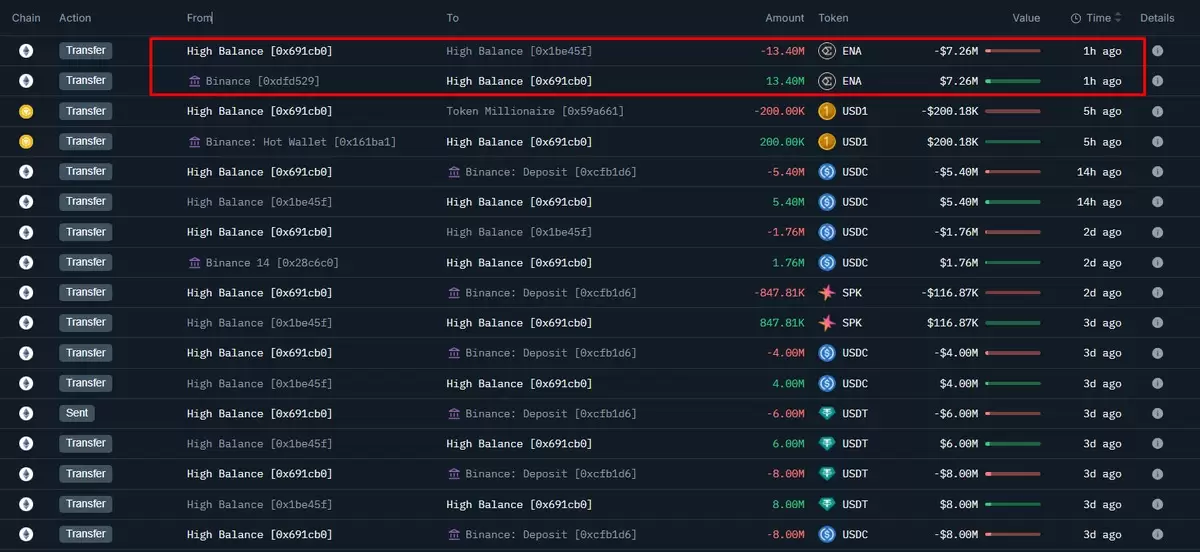1200x552 pixels.
Task: Click the From column header
Action: tap(199, 18)
